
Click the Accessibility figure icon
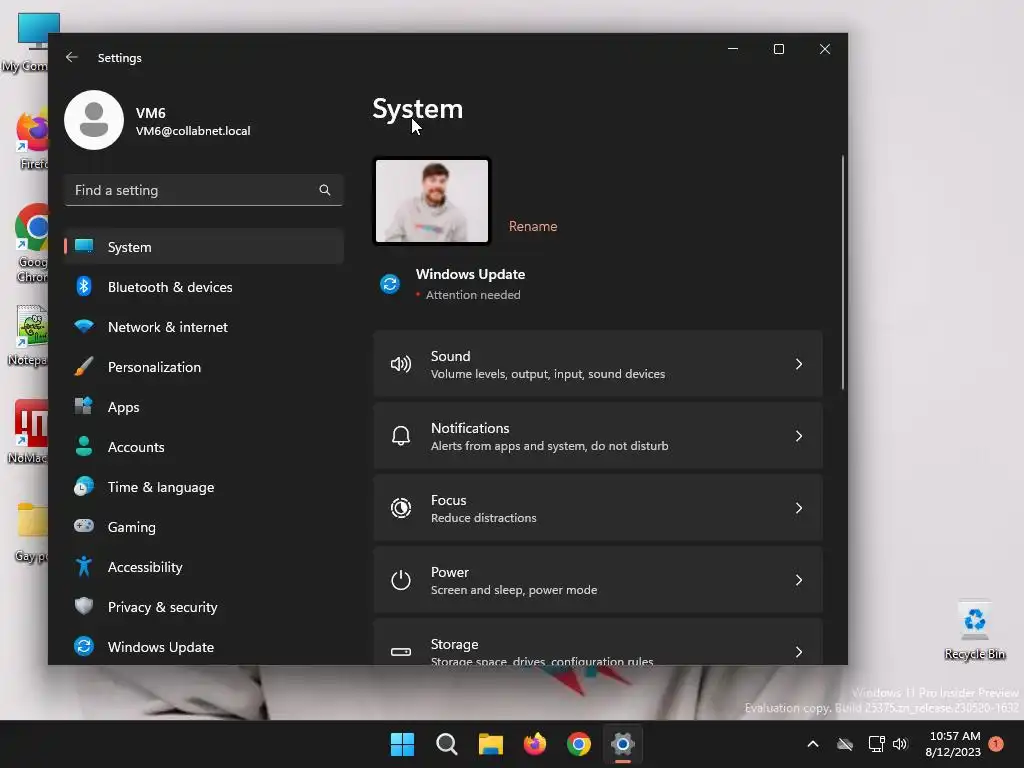point(84,566)
